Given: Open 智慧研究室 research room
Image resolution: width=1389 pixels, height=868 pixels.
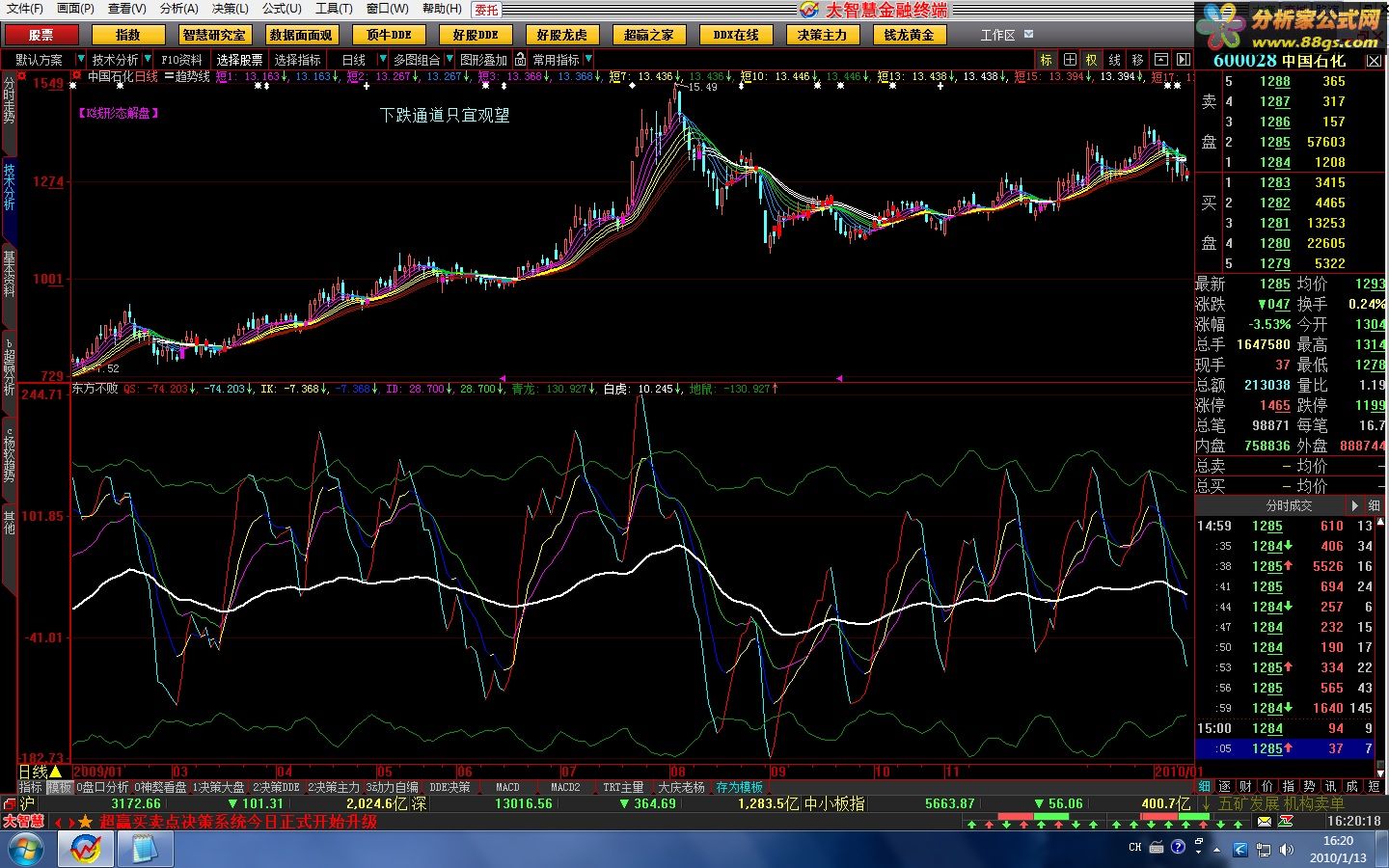Looking at the screenshot, I should point(214,35).
